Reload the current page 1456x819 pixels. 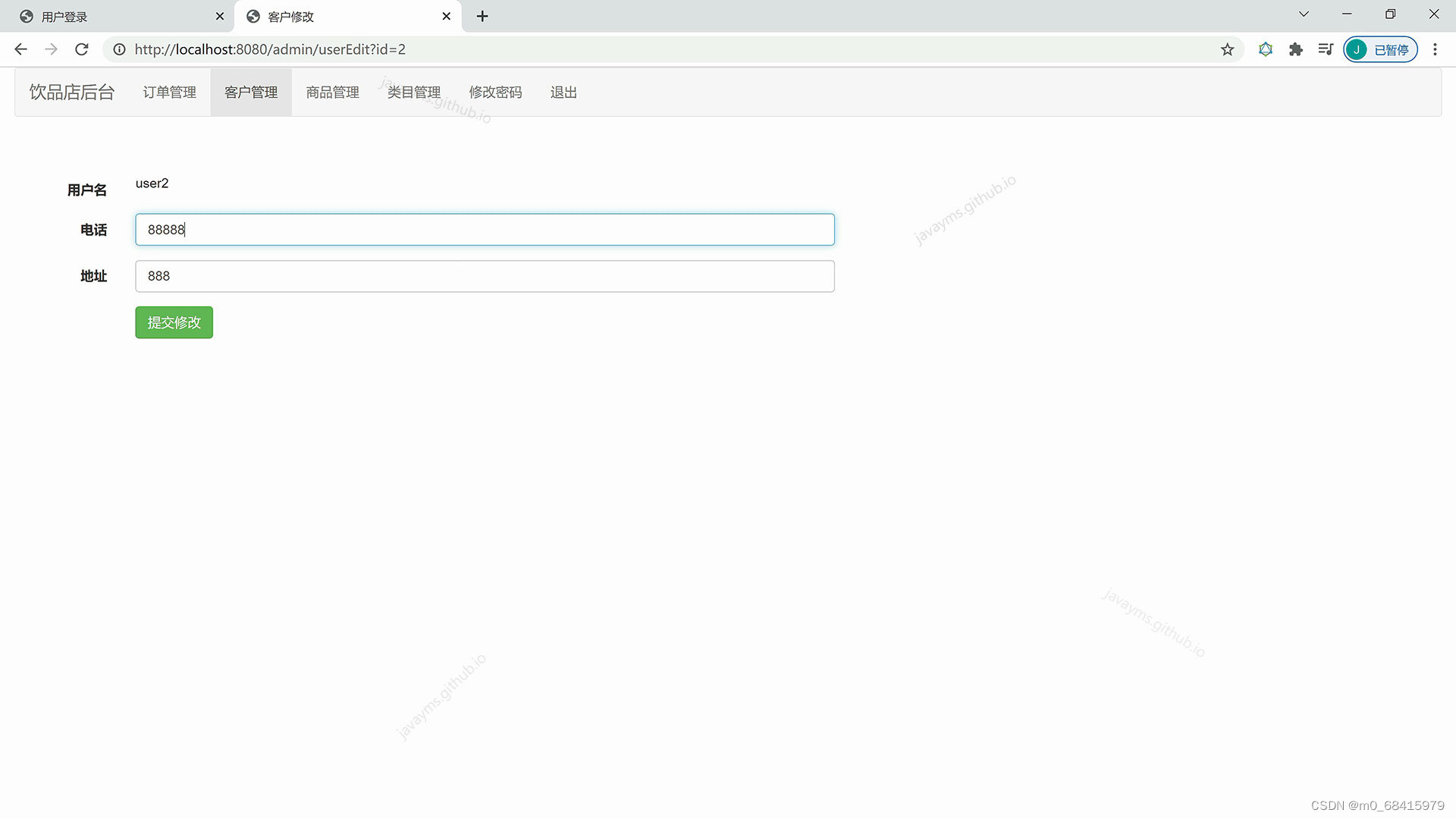pyautogui.click(x=82, y=49)
